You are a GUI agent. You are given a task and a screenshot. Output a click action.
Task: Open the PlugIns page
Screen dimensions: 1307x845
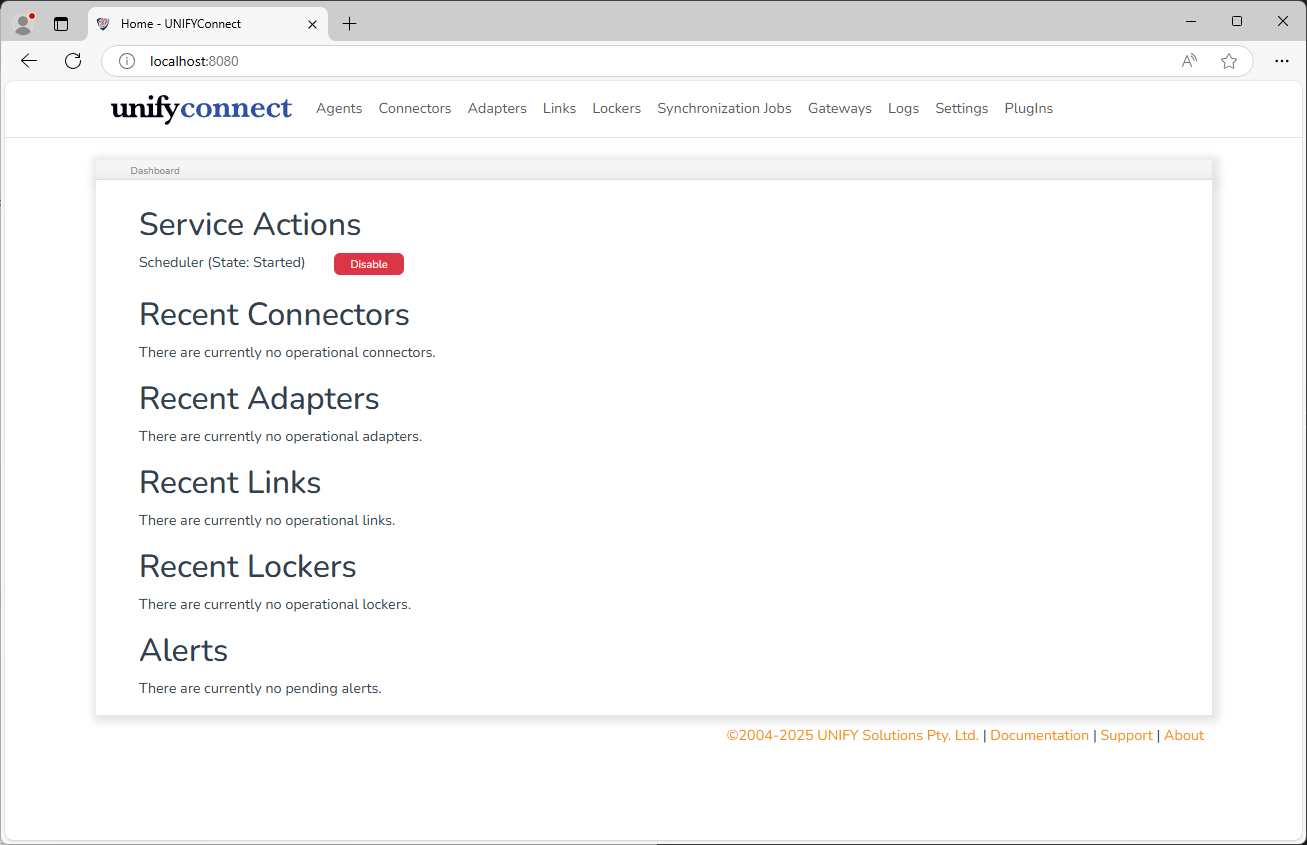click(x=1029, y=108)
